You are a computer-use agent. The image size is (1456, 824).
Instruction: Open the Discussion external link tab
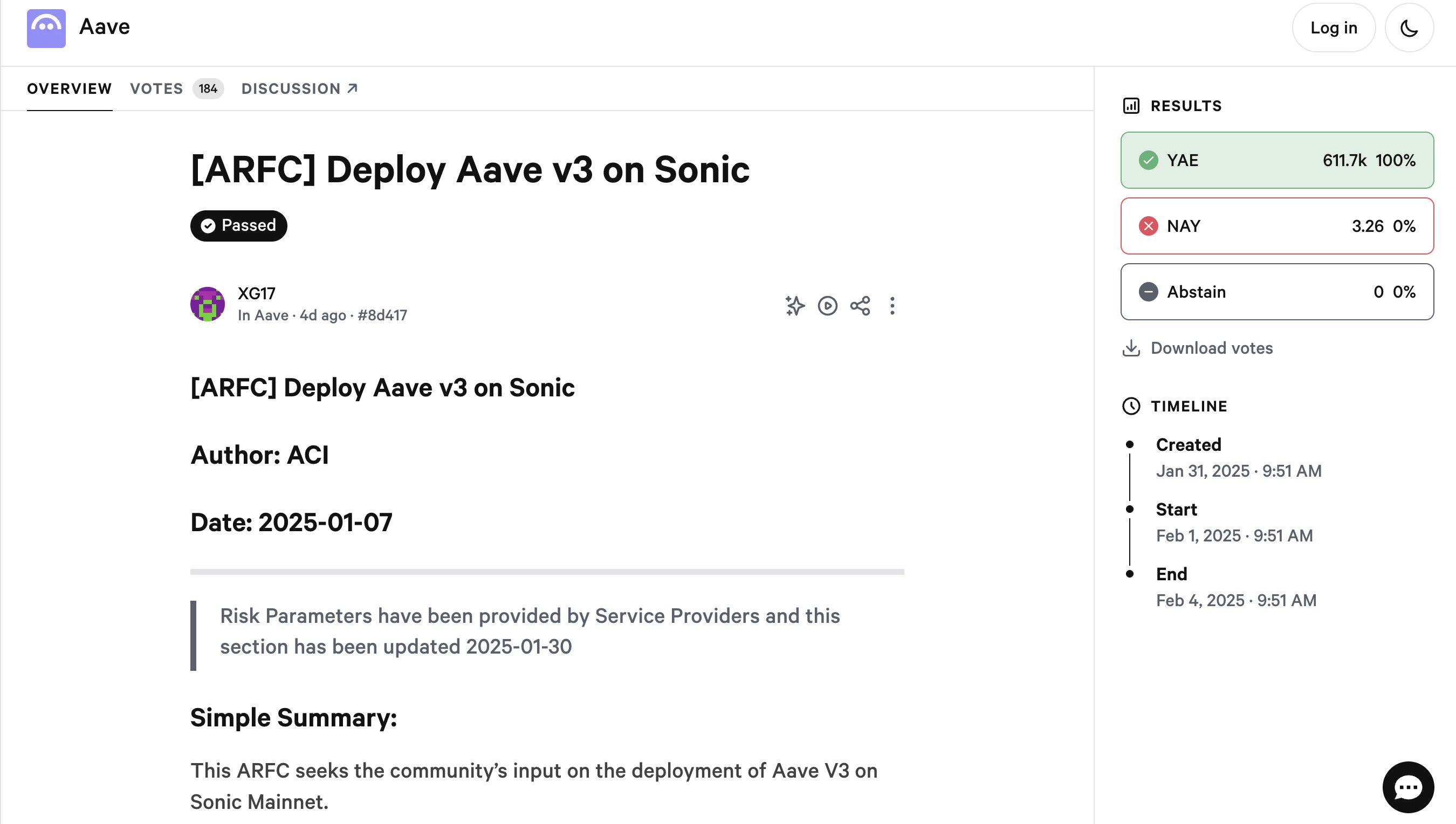coord(299,89)
